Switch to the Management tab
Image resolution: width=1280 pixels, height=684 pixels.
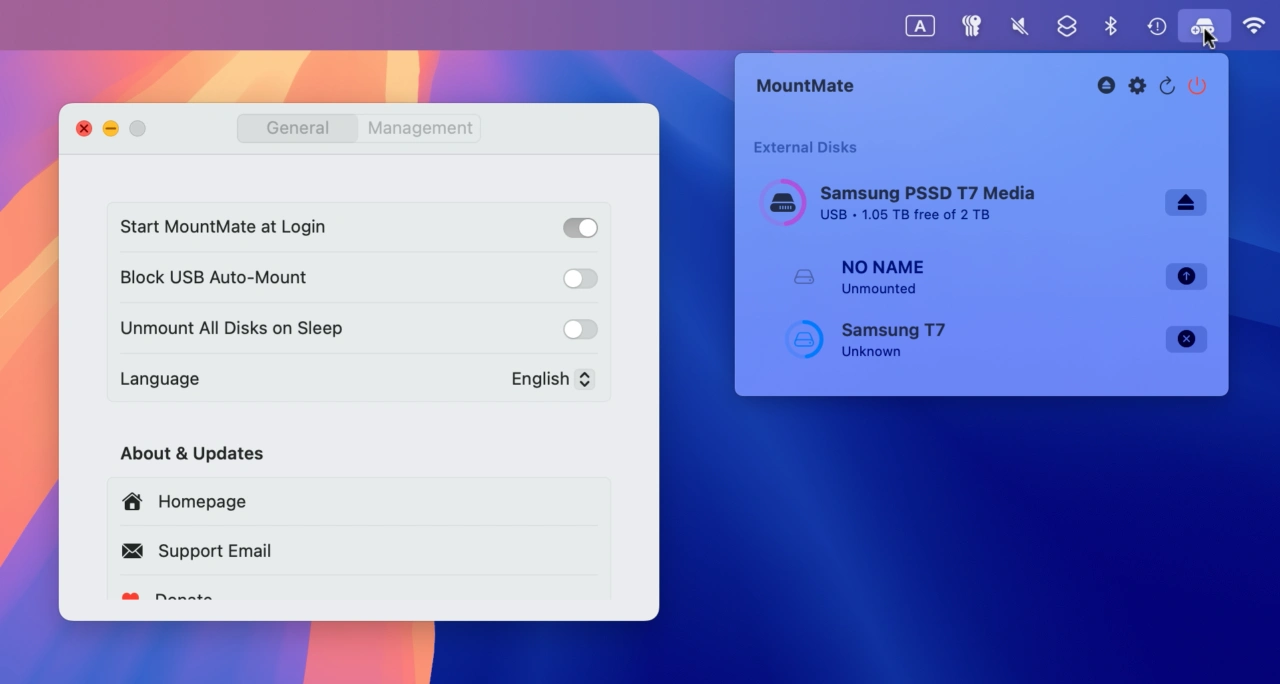coord(420,128)
